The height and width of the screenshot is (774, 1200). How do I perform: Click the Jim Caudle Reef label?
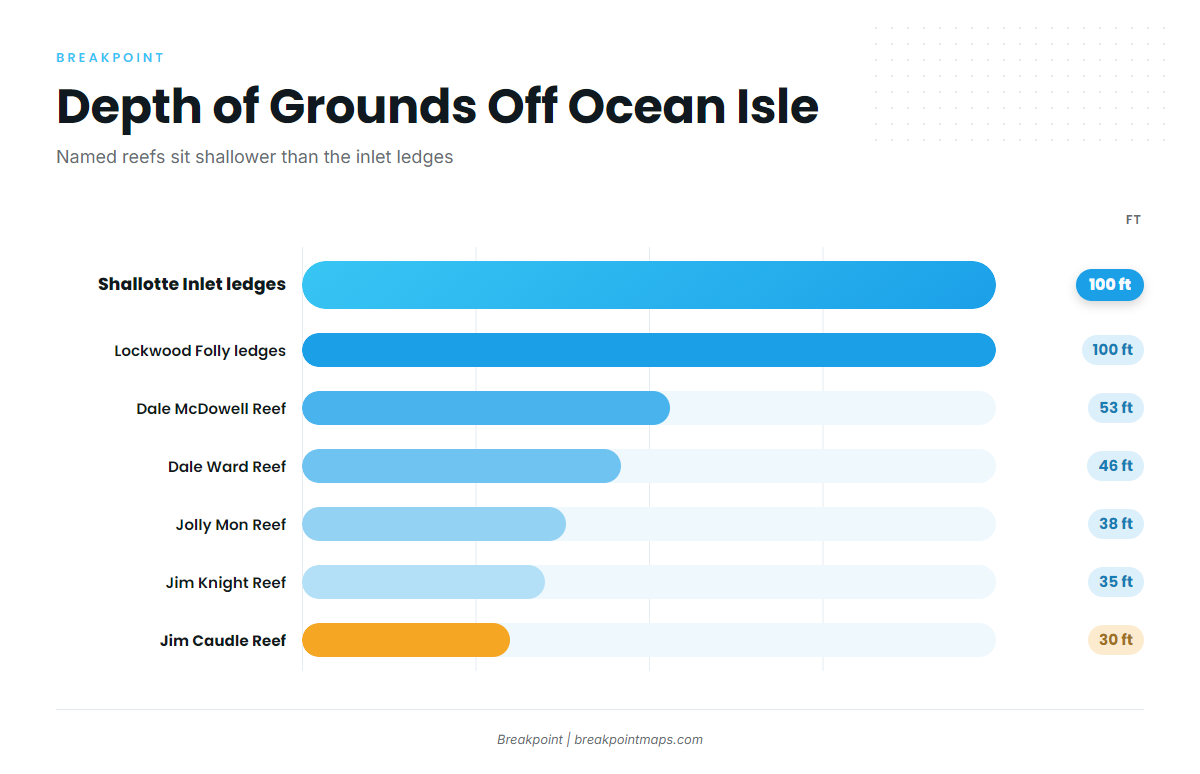click(x=223, y=641)
